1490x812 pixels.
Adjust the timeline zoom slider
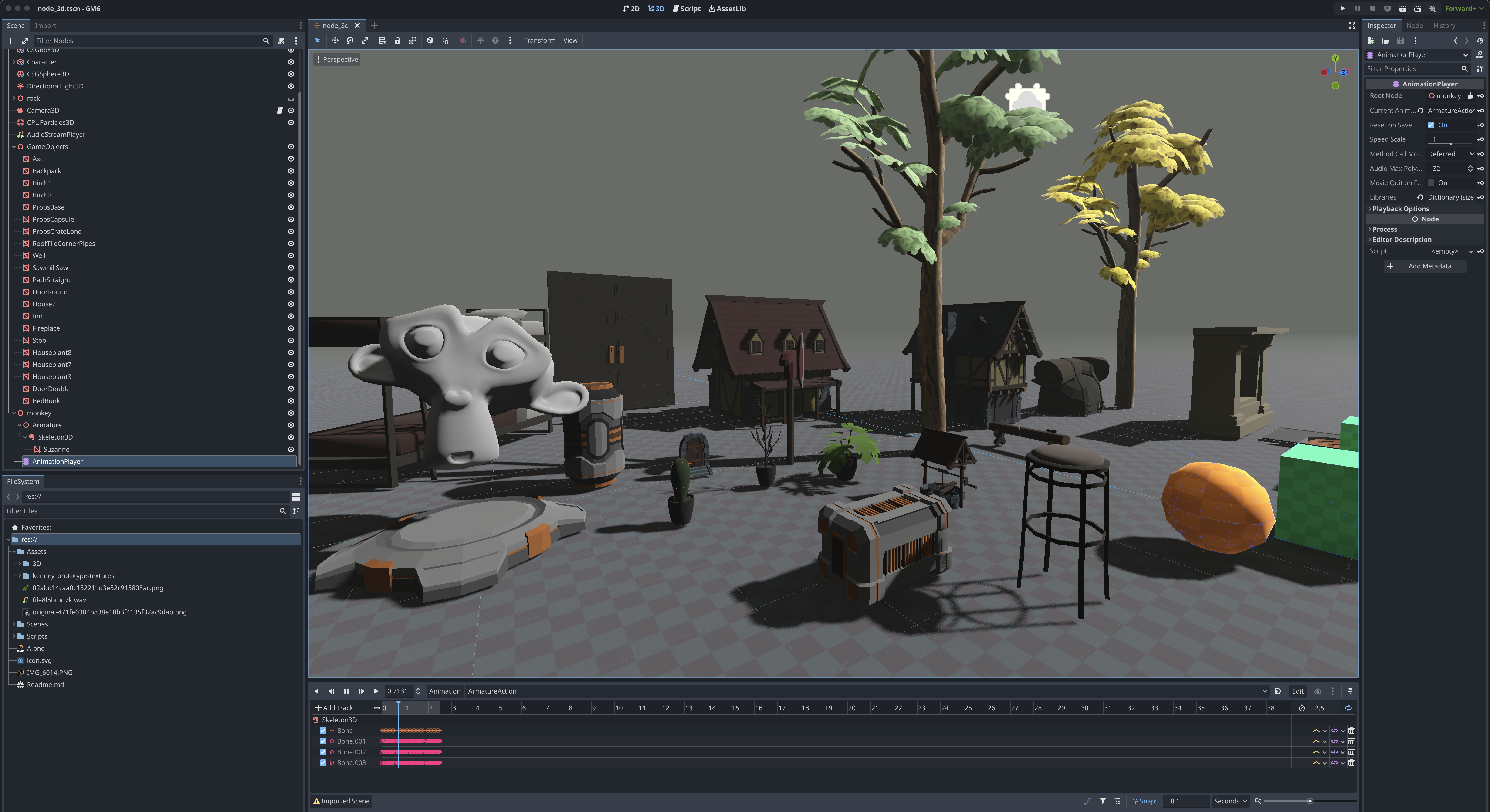click(x=1310, y=801)
